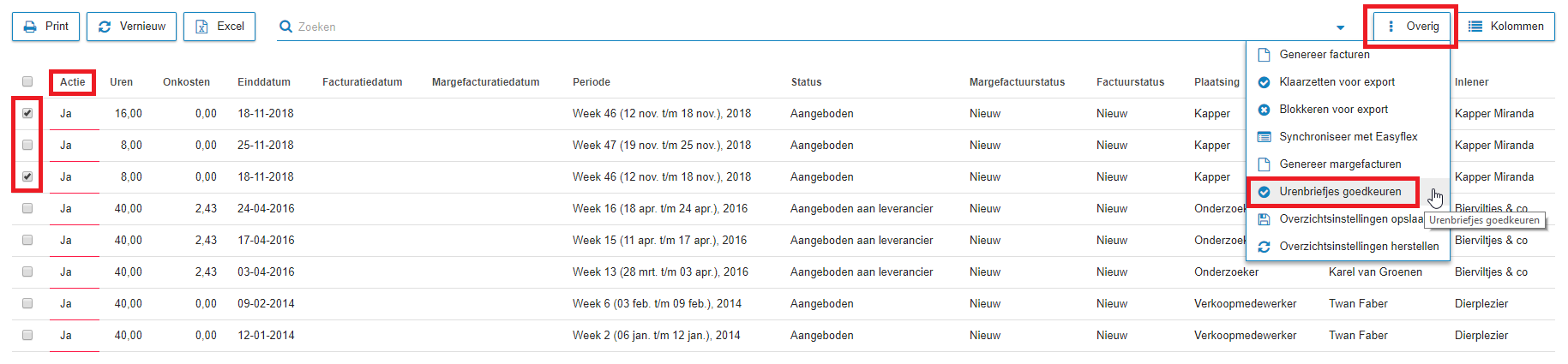Uncheck the first row checkbox with 16,00 hours
Image resolution: width=1568 pixels, height=364 pixels.
27,113
